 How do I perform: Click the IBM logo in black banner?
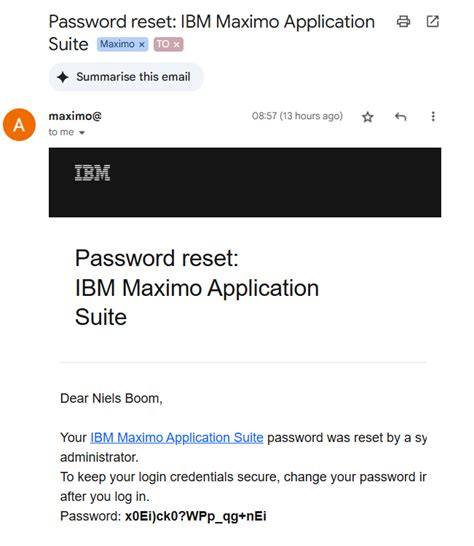point(92,173)
